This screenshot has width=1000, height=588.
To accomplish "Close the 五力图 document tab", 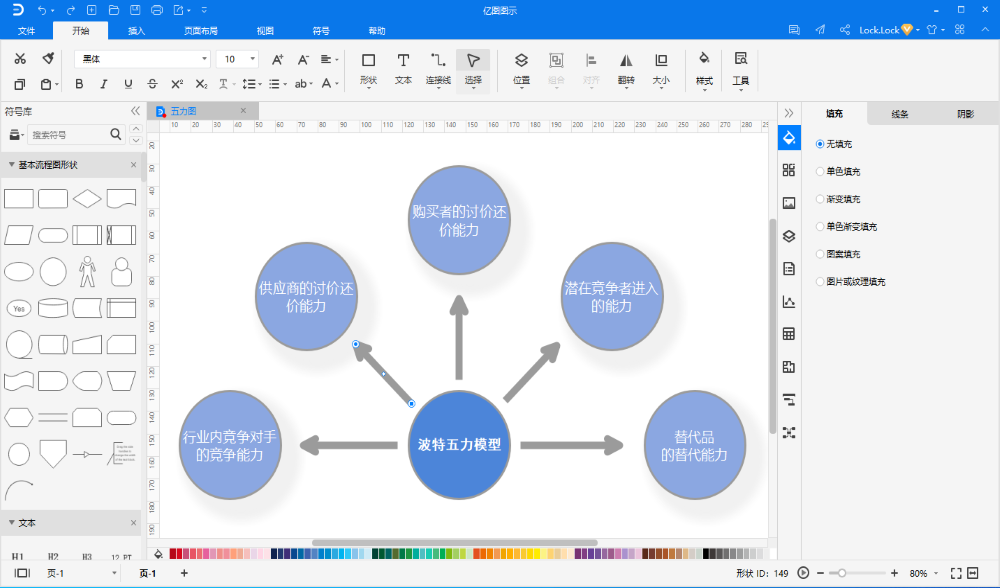I will [x=243, y=111].
